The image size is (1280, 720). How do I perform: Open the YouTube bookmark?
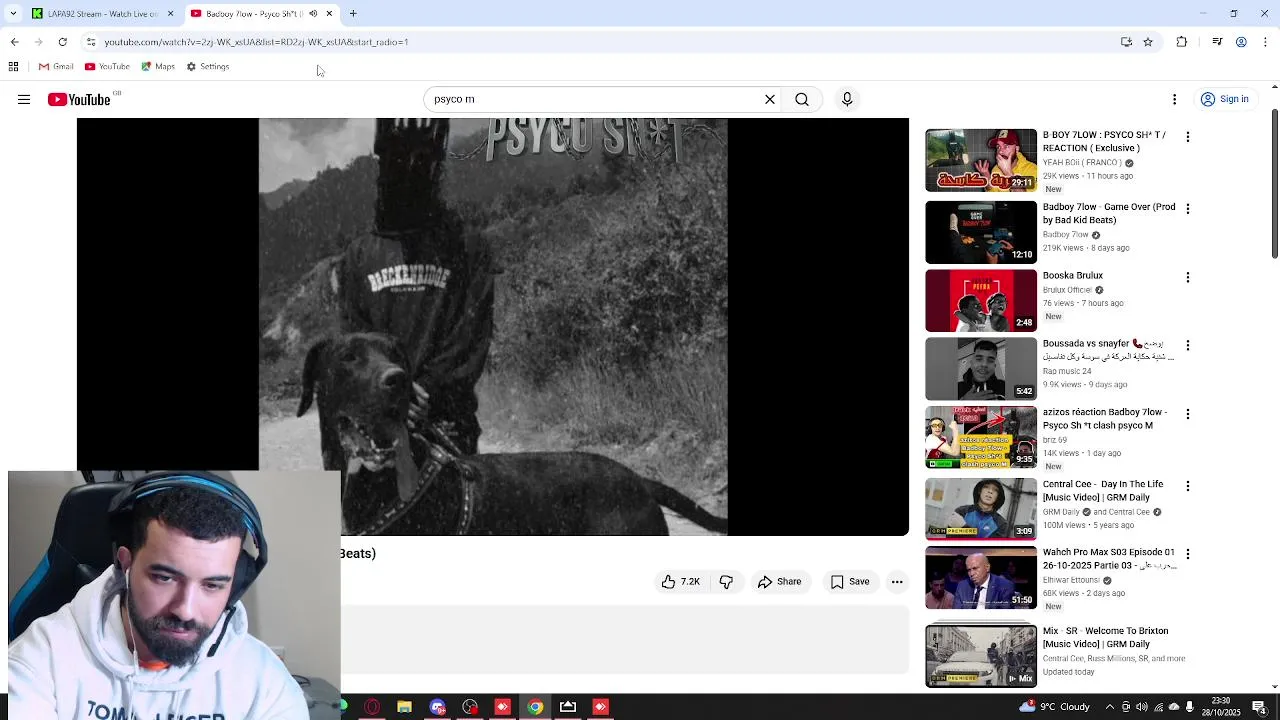[x=107, y=67]
